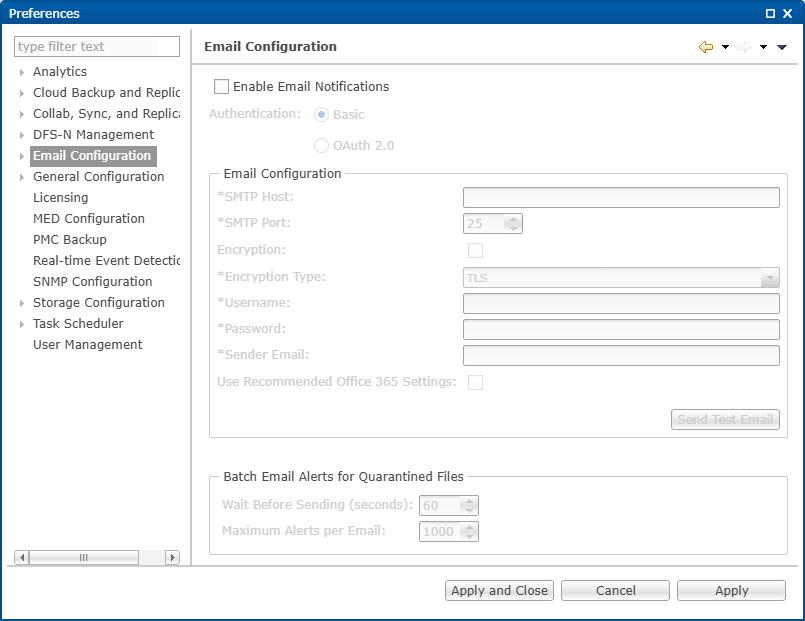
Task: Open User Management preferences
Action: coord(88,345)
